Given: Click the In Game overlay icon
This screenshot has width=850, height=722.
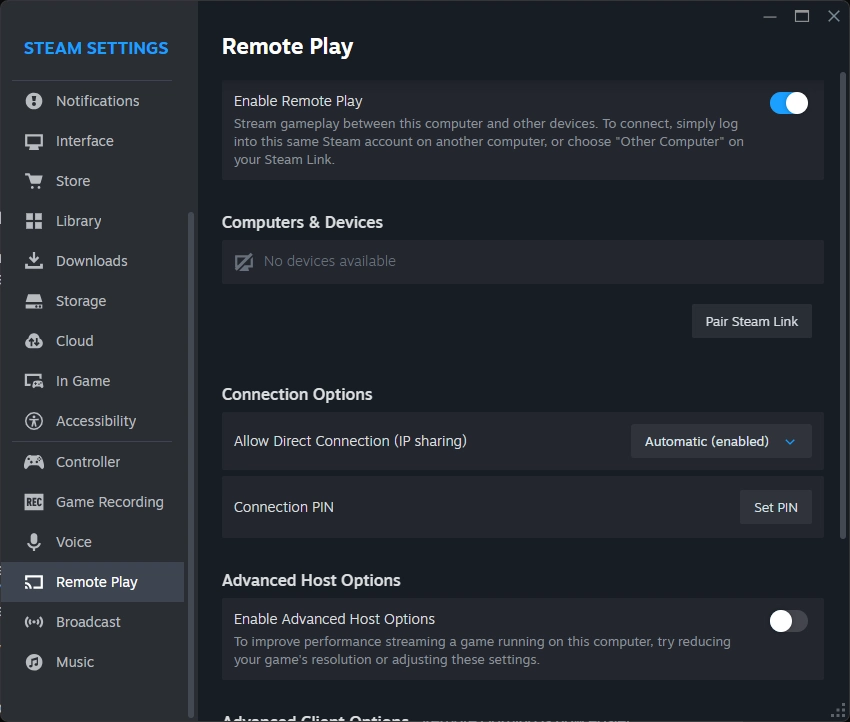Looking at the screenshot, I should tap(34, 381).
